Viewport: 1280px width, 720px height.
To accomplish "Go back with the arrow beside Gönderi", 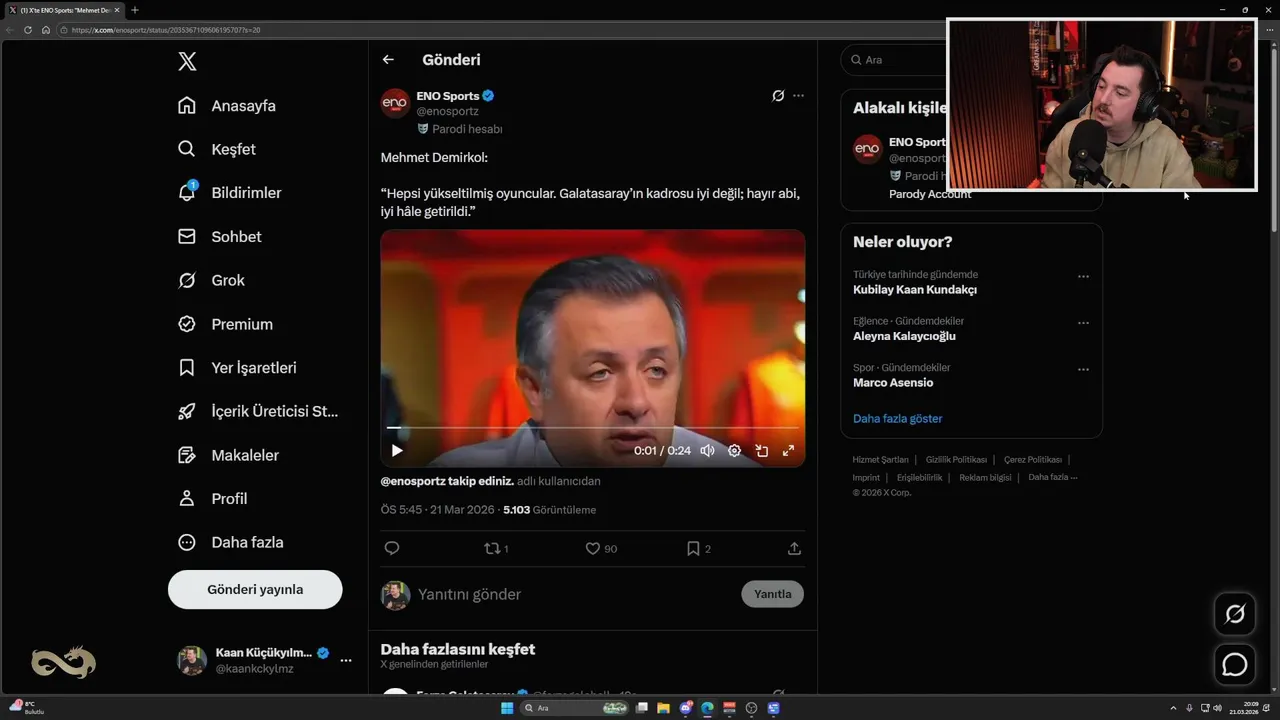I will pyautogui.click(x=388, y=60).
